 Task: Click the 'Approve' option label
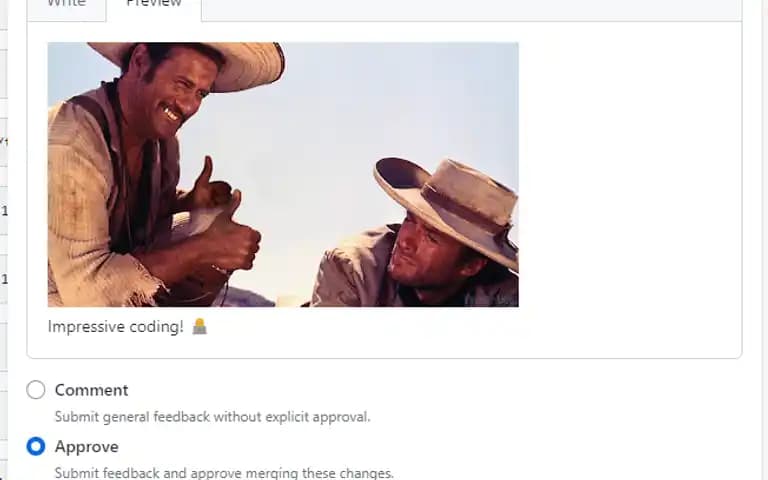pyautogui.click(x=87, y=447)
